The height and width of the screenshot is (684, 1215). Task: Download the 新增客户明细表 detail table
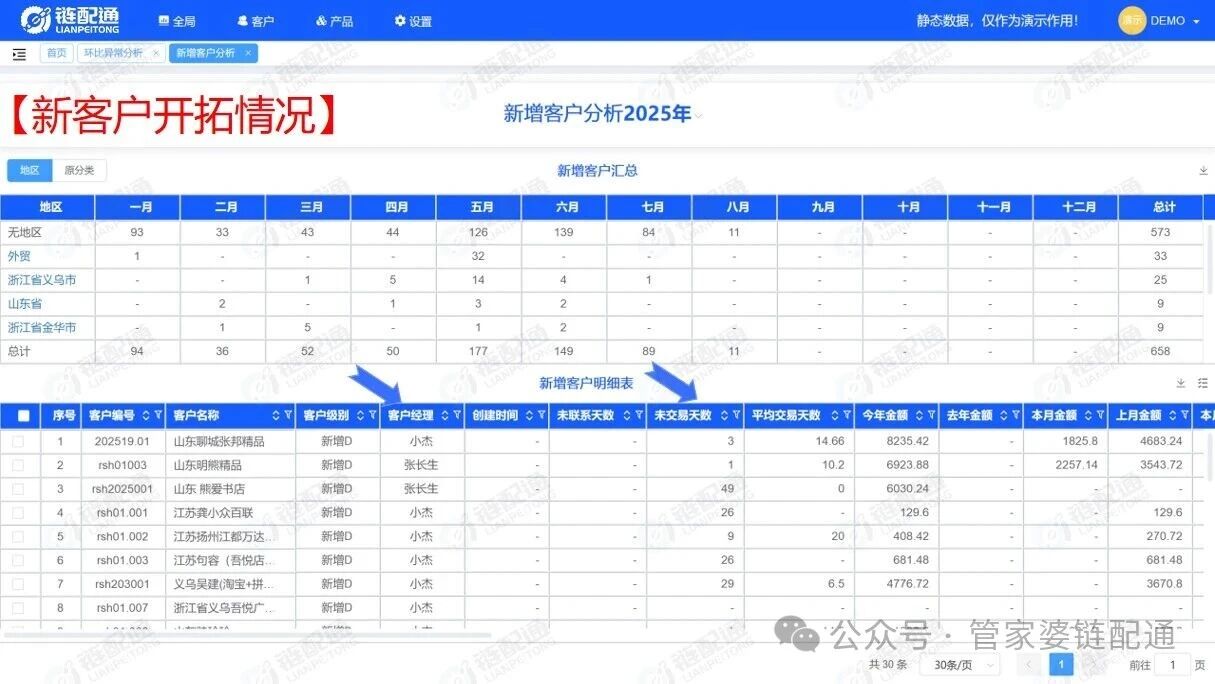[x=1181, y=383]
